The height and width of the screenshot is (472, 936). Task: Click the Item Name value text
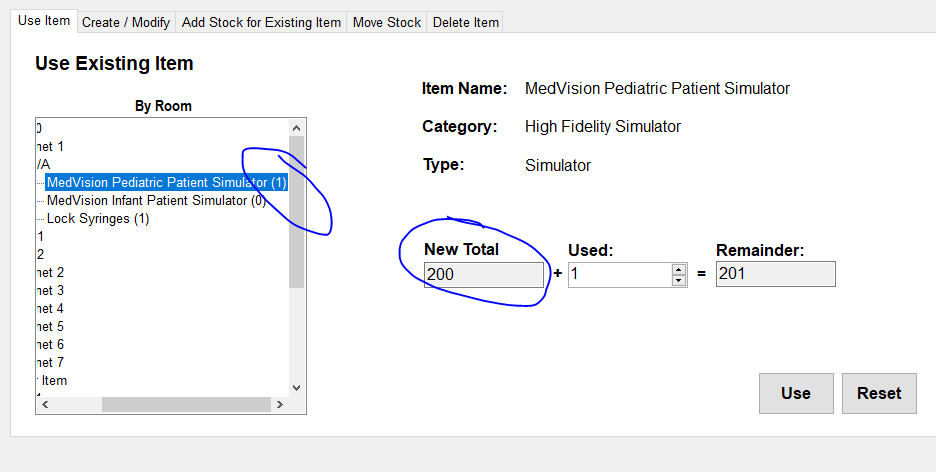coord(657,89)
